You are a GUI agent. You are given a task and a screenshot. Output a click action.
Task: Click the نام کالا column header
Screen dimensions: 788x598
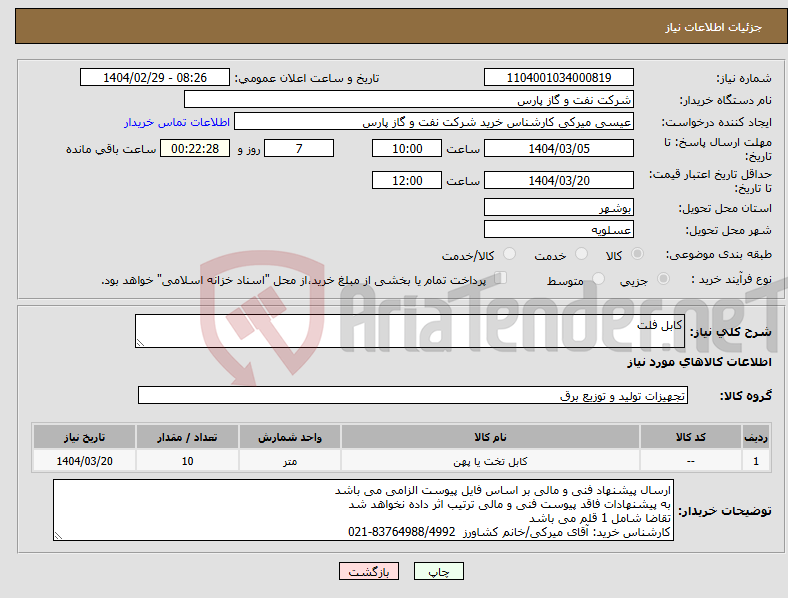[x=490, y=437]
